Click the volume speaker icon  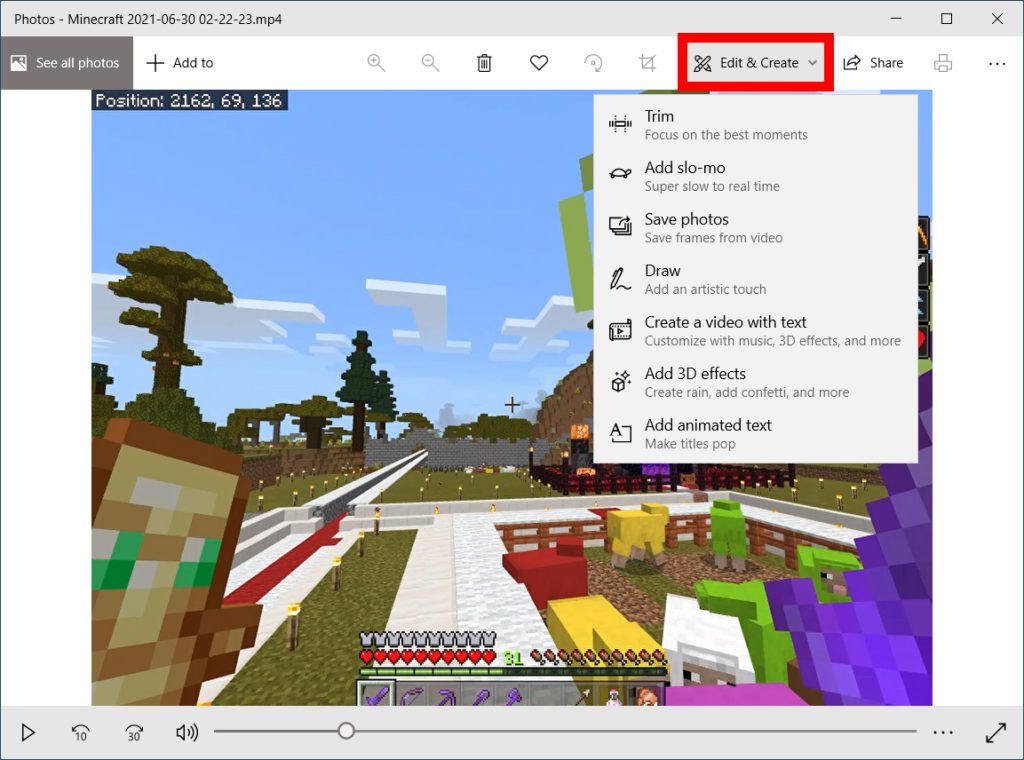pos(187,733)
